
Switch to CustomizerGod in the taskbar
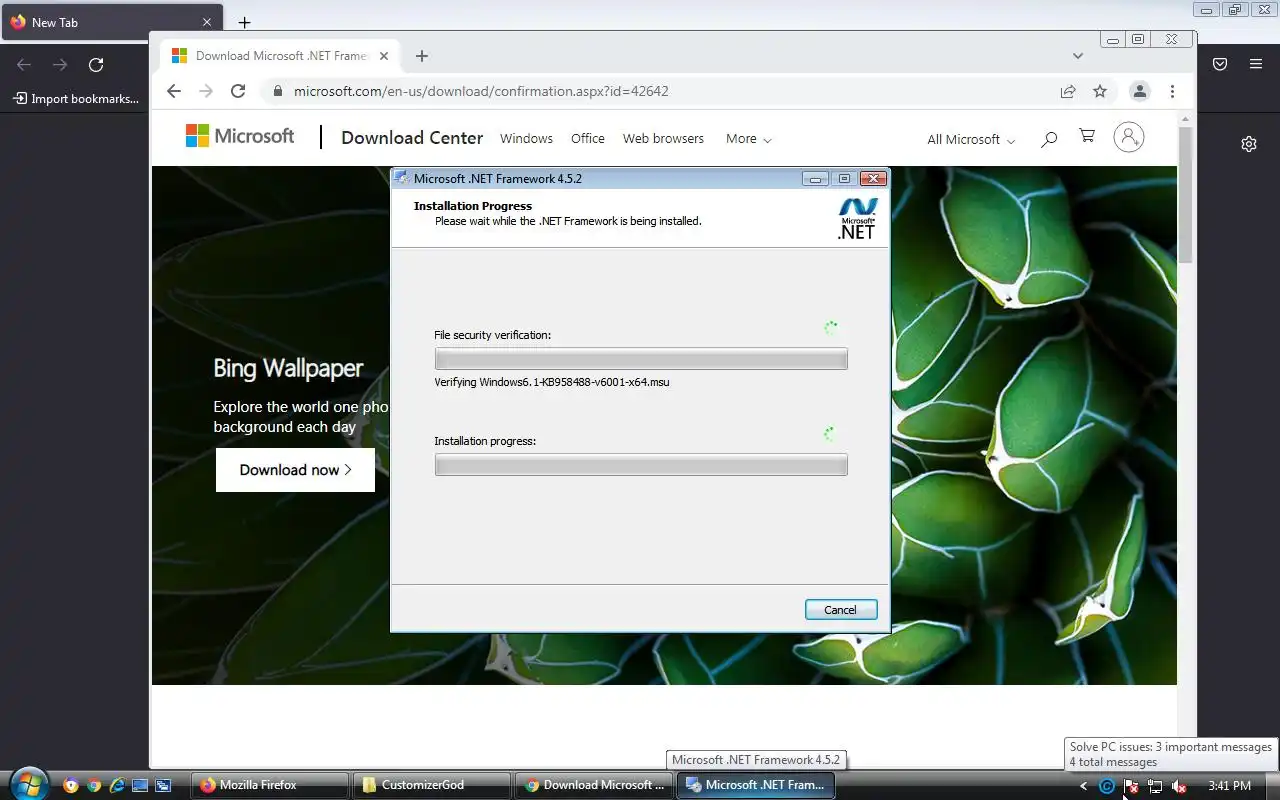click(431, 785)
